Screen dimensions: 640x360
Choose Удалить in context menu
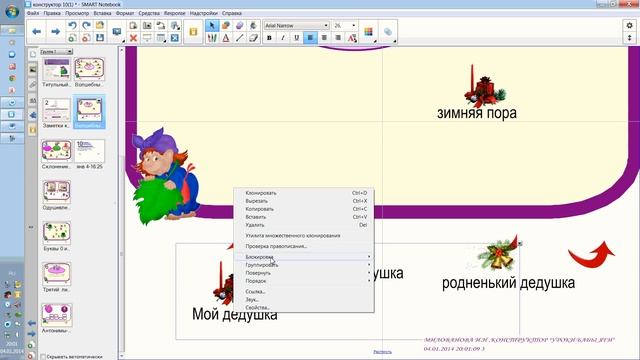click(x=304, y=225)
